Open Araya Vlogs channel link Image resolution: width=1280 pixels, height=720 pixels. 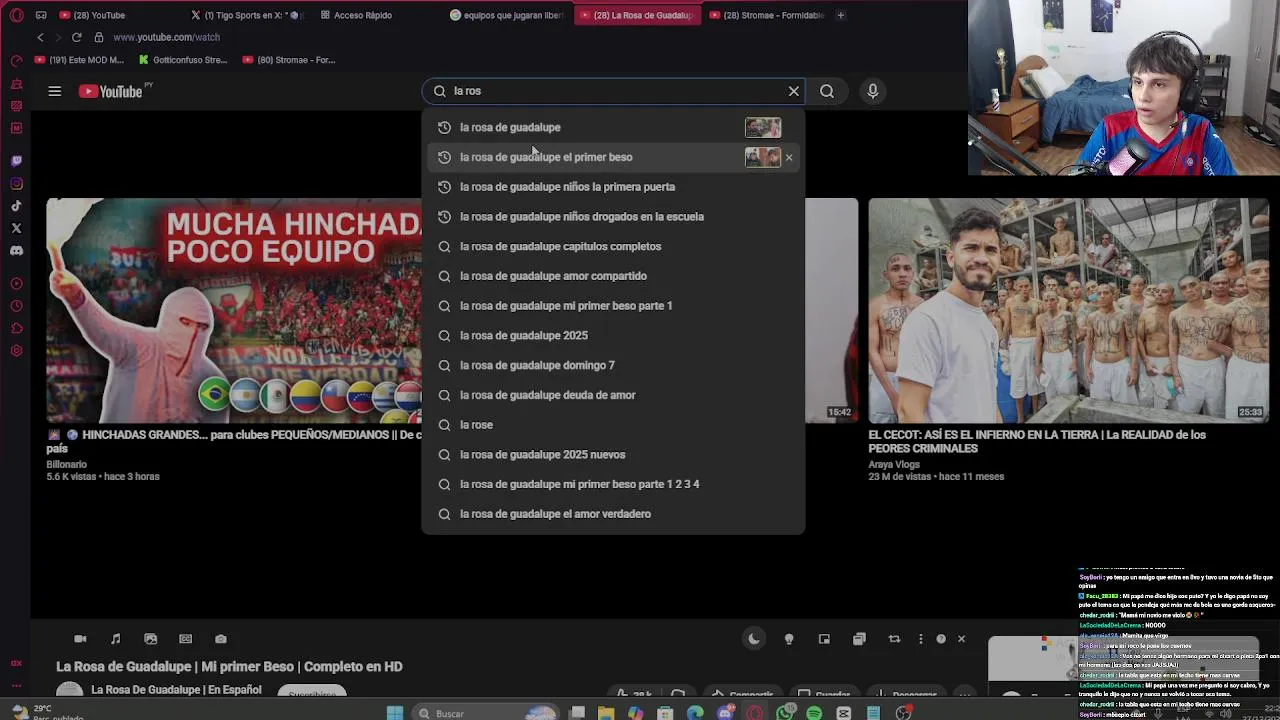point(894,465)
